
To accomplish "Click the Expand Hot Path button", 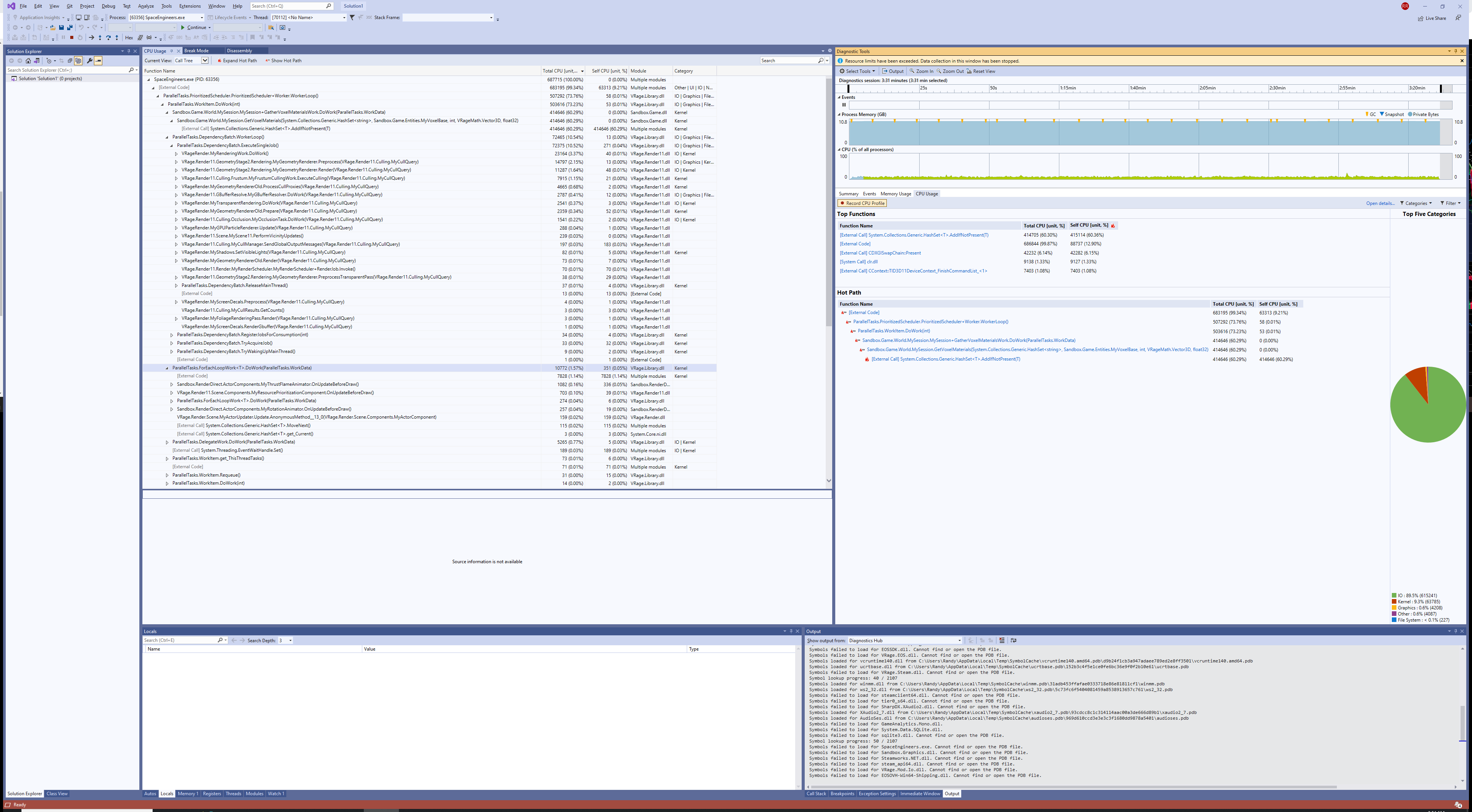I will point(237,61).
